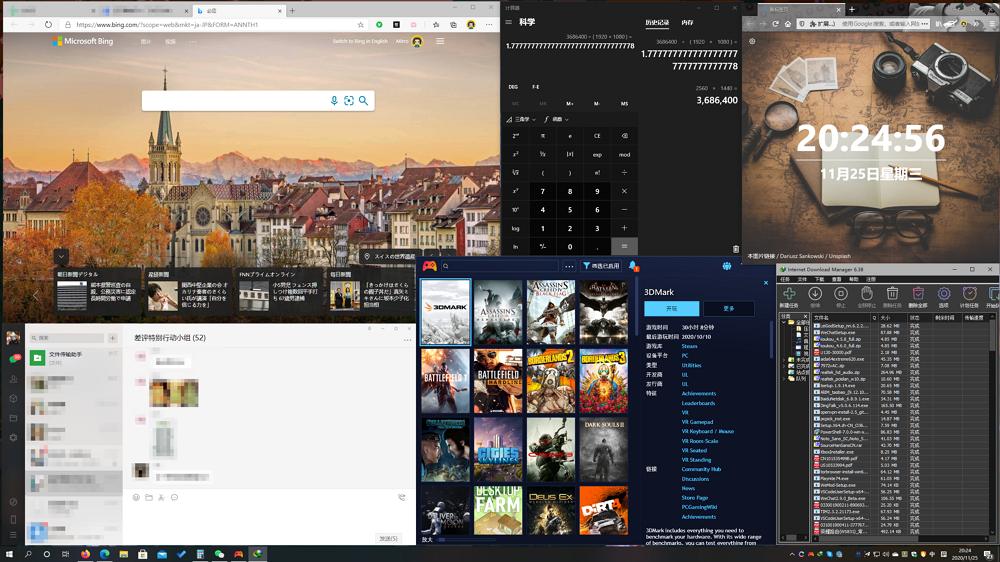Toggle the enabled-games filter button in launcher
1000x562 pixels.
(x=601, y=266)
